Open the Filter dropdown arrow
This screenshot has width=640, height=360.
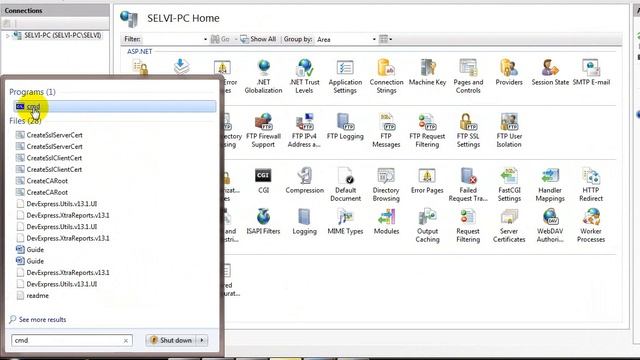[205, 39]
